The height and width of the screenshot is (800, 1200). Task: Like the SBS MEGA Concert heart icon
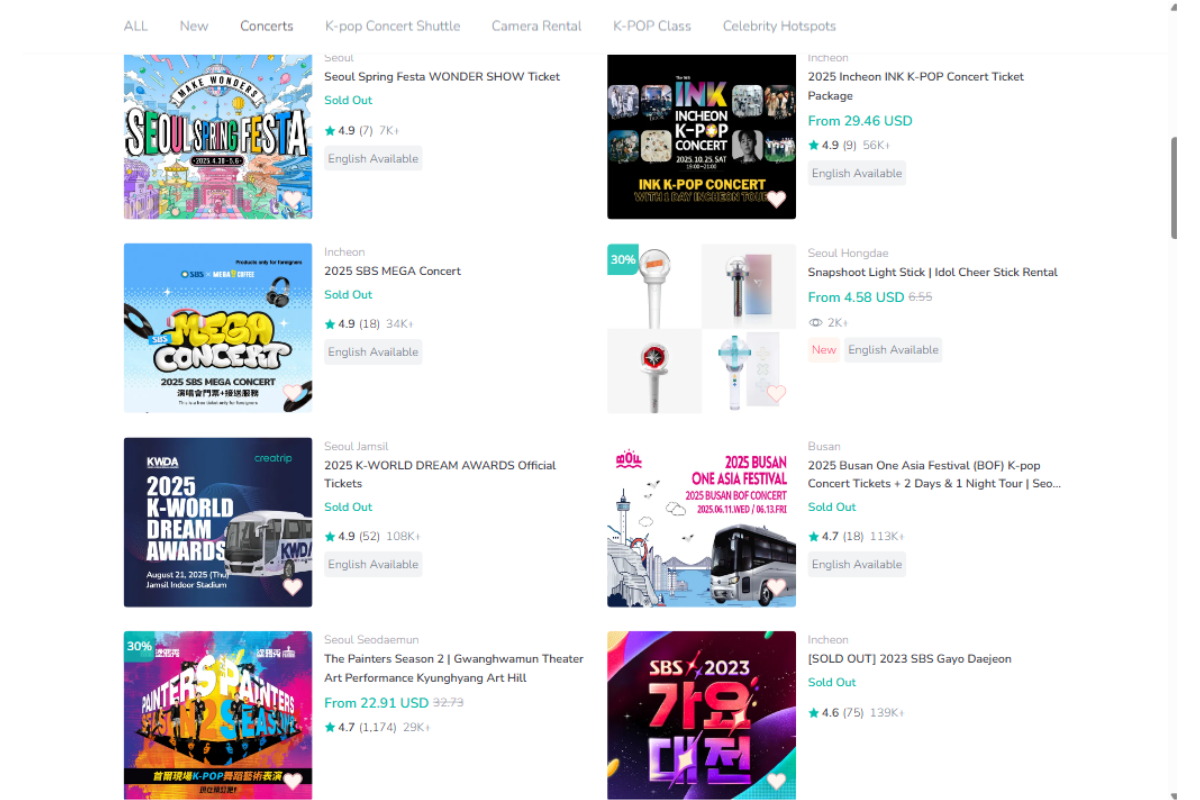click(x=291, y=393)
